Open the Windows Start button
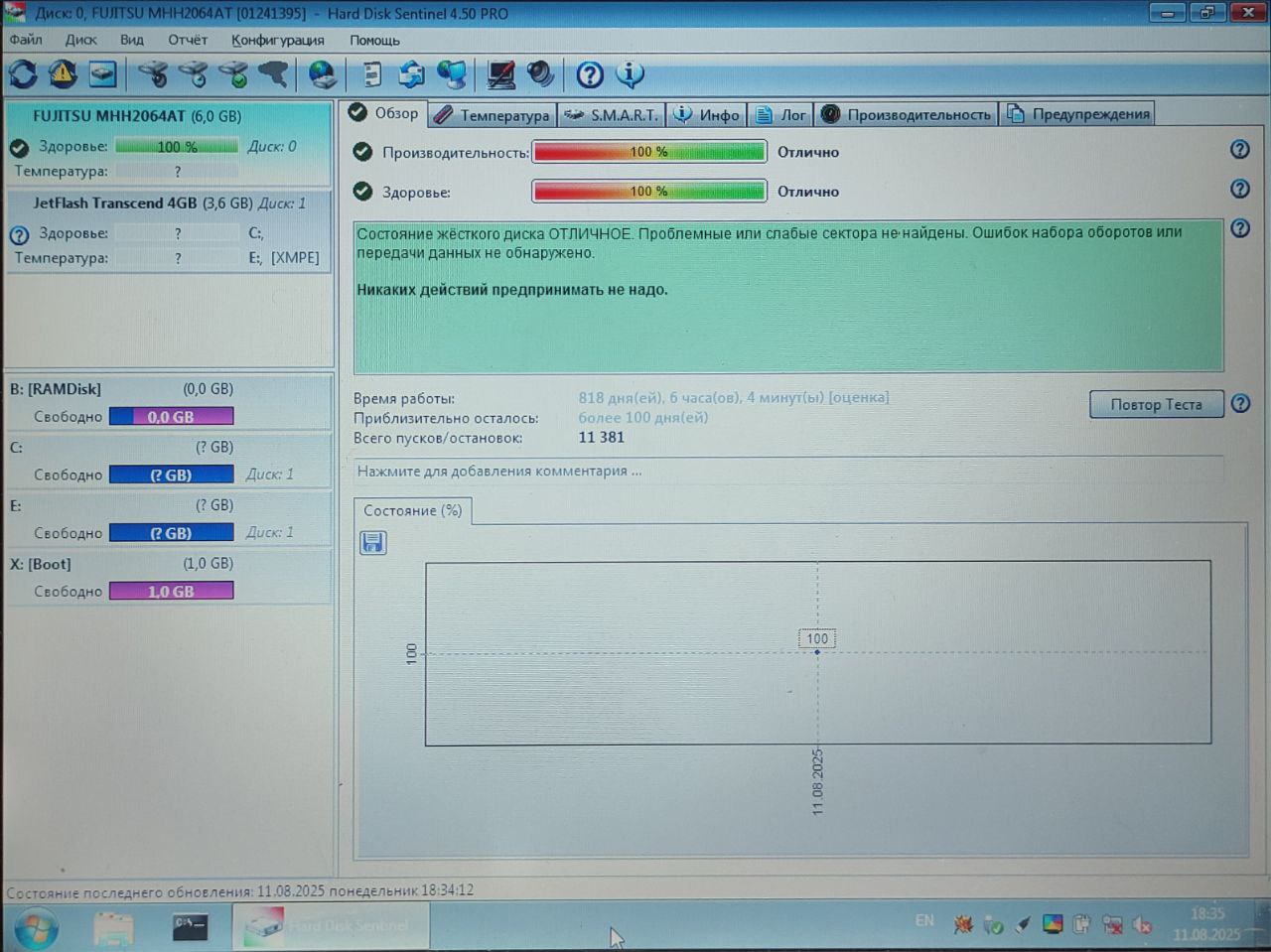The image size is (1271, 952). click(x=36, y=928)
